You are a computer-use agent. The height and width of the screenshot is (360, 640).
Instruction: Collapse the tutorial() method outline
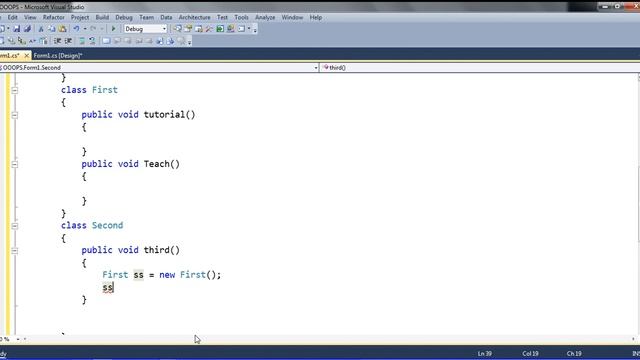pyautogui.click(x=15, y=115)
